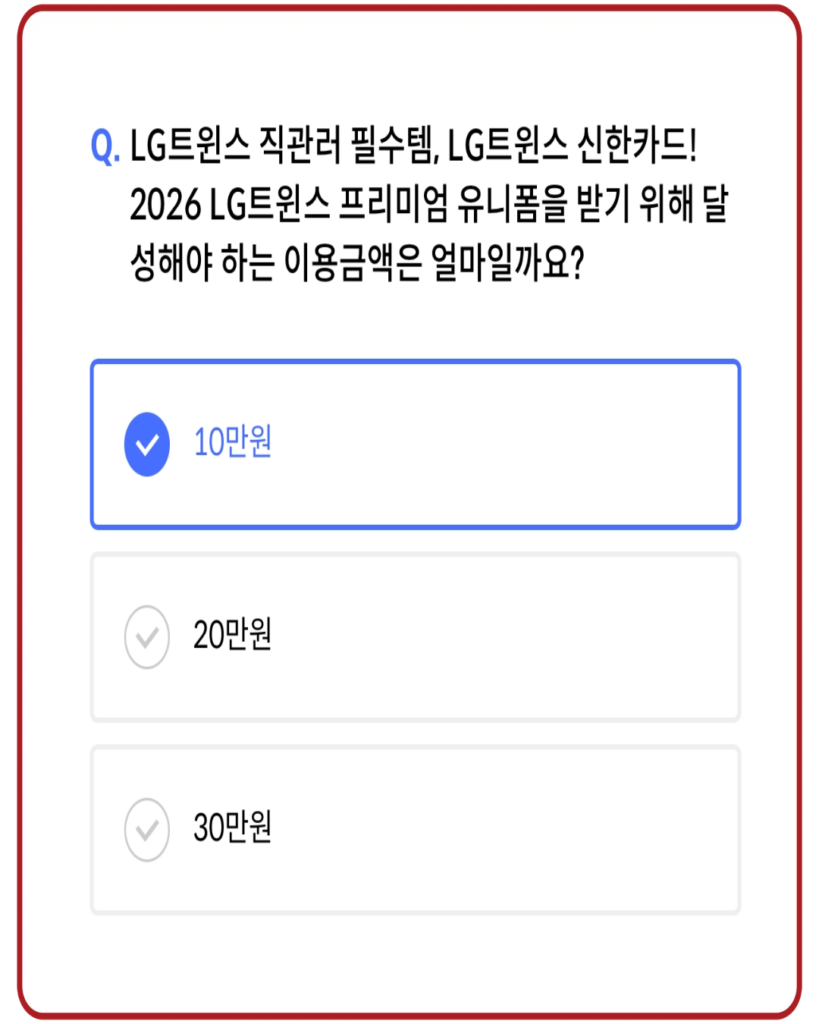Click the blue checkmark icon beside 10만원

click(x=147, y=444)
